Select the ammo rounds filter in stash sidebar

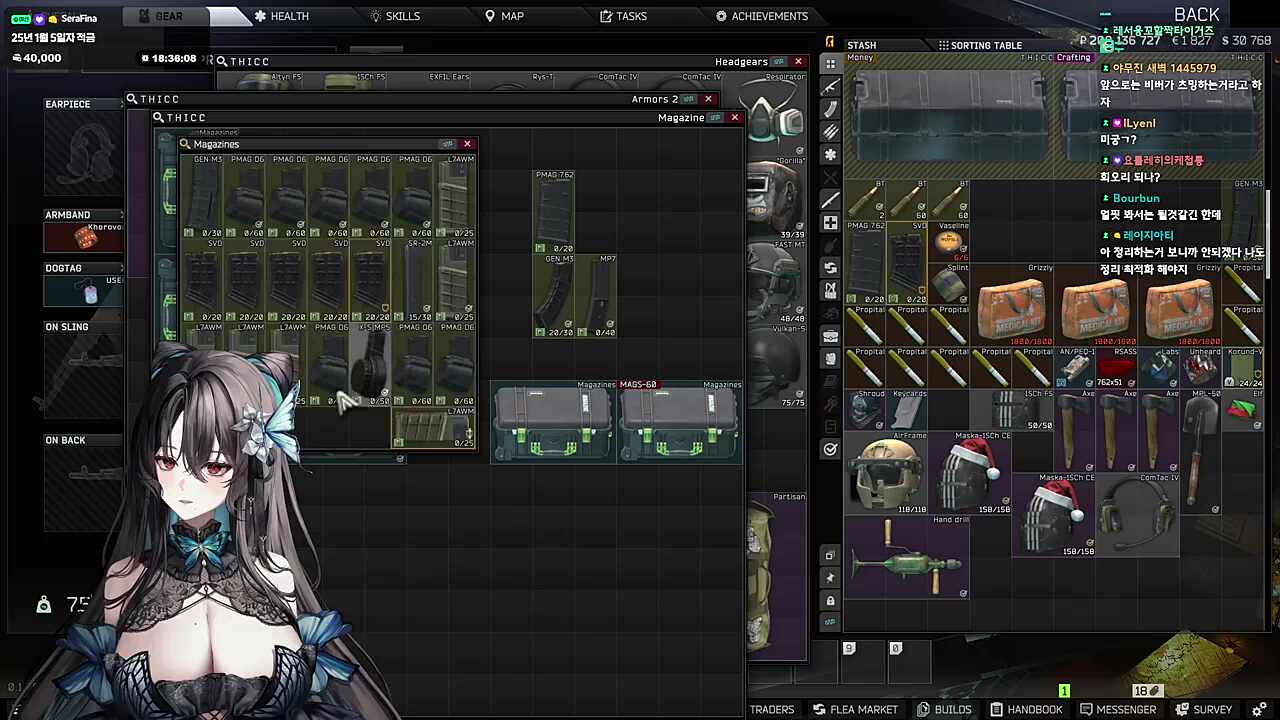point(830,131)
